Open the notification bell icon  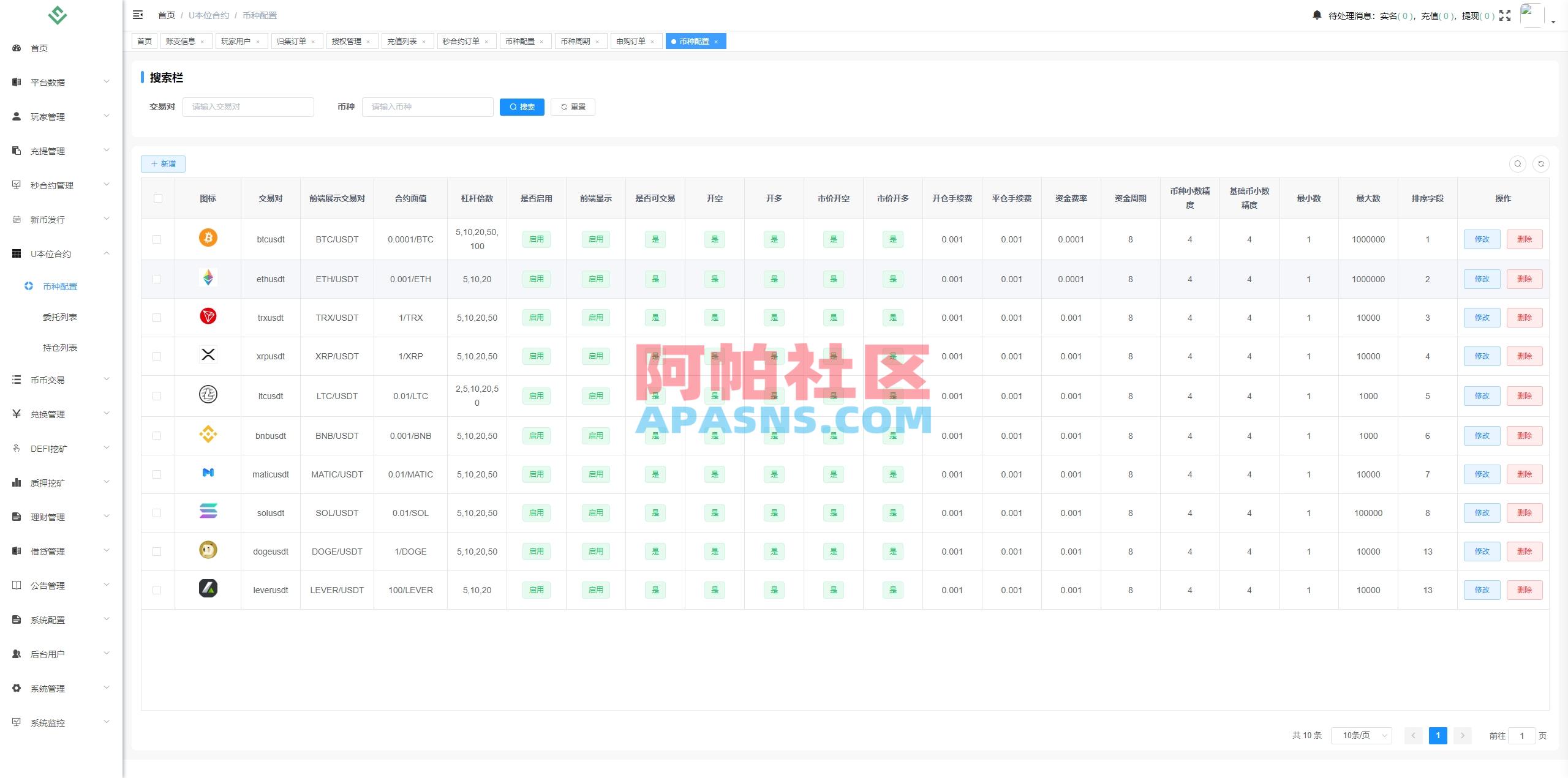(1317, 15)
